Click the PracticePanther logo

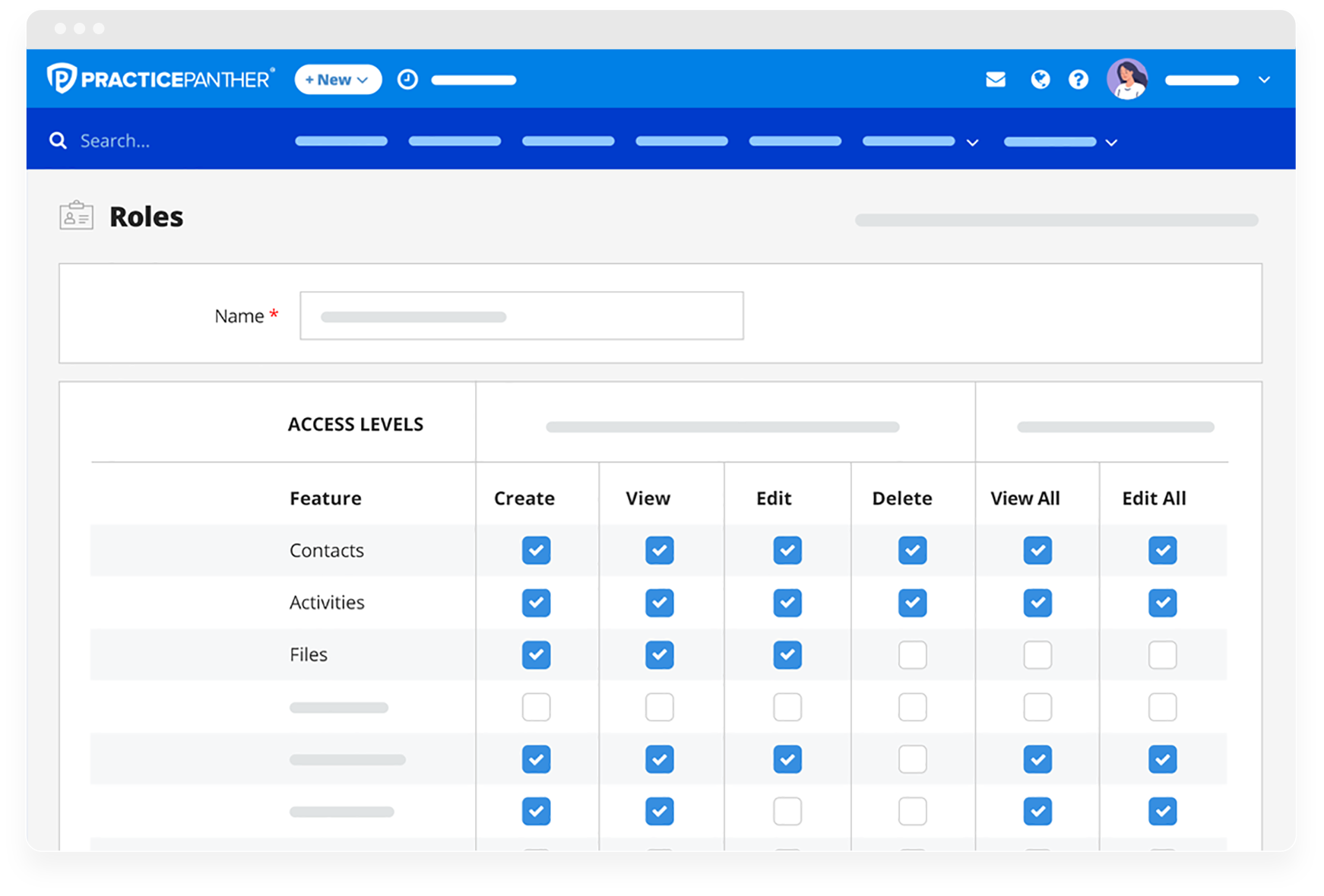(158, 78)
